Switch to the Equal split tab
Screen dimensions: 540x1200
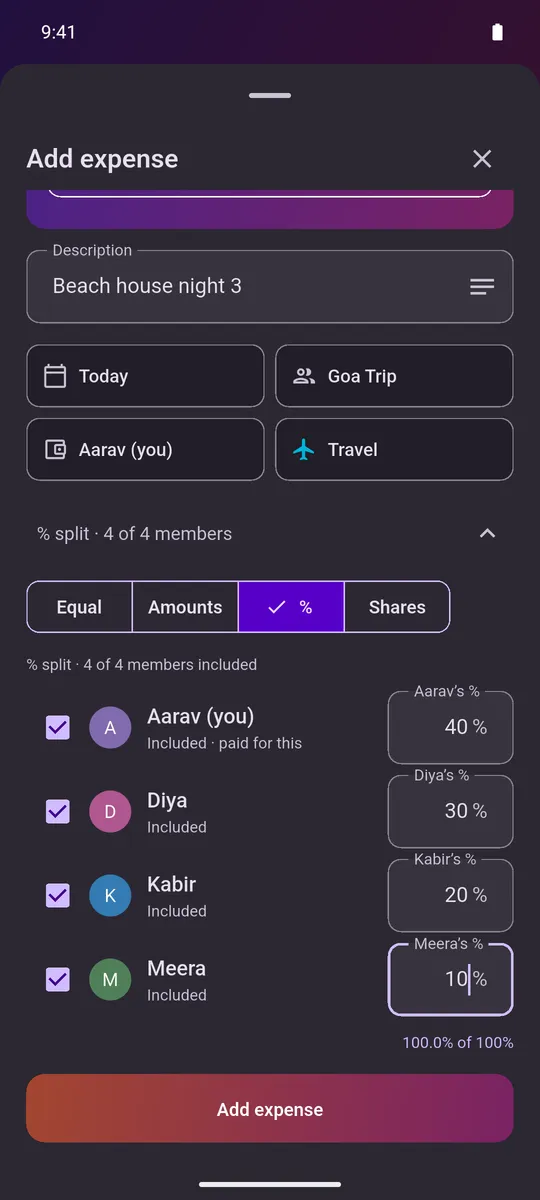pyautogui.click(x=79, y=607)
